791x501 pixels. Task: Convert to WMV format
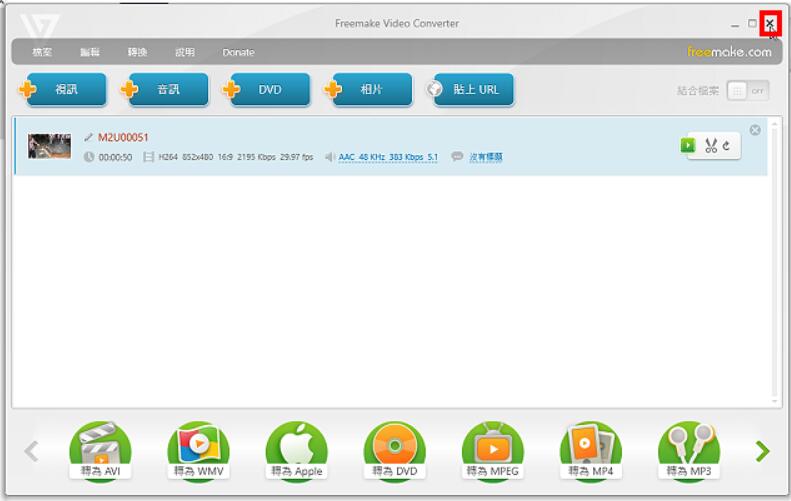[x=199, y=451]
